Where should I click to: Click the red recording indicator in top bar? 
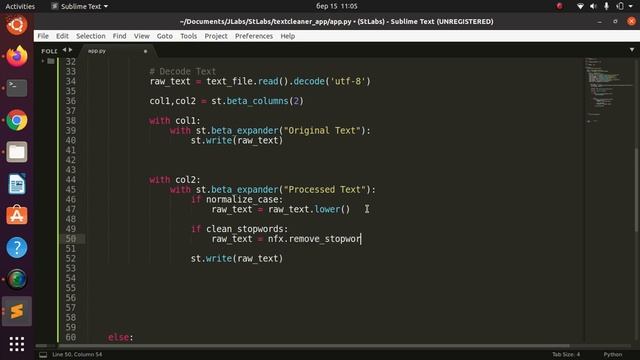click(559, 6)
